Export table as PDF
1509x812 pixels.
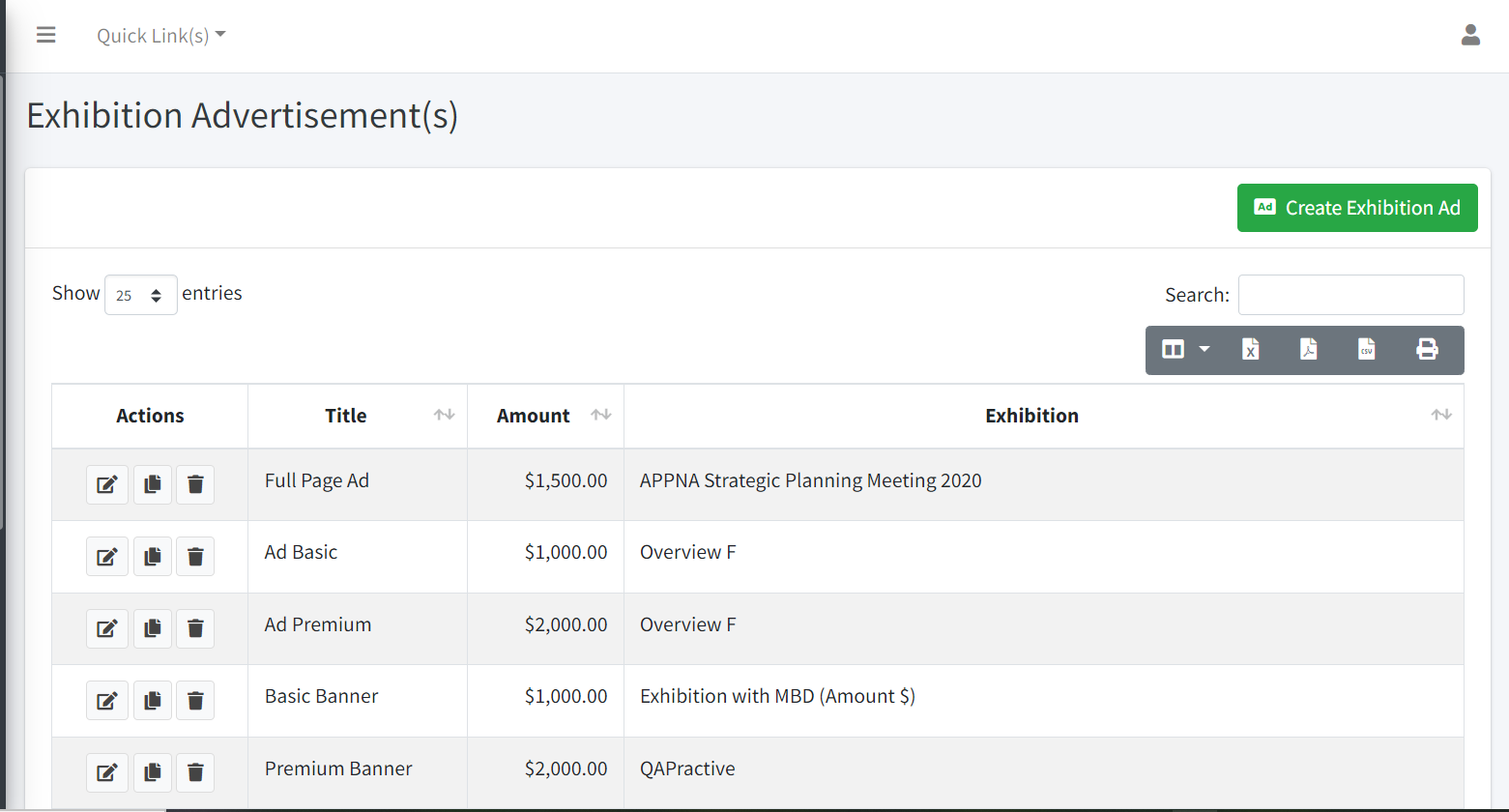pyautogui.click(x=1308, y=350)
